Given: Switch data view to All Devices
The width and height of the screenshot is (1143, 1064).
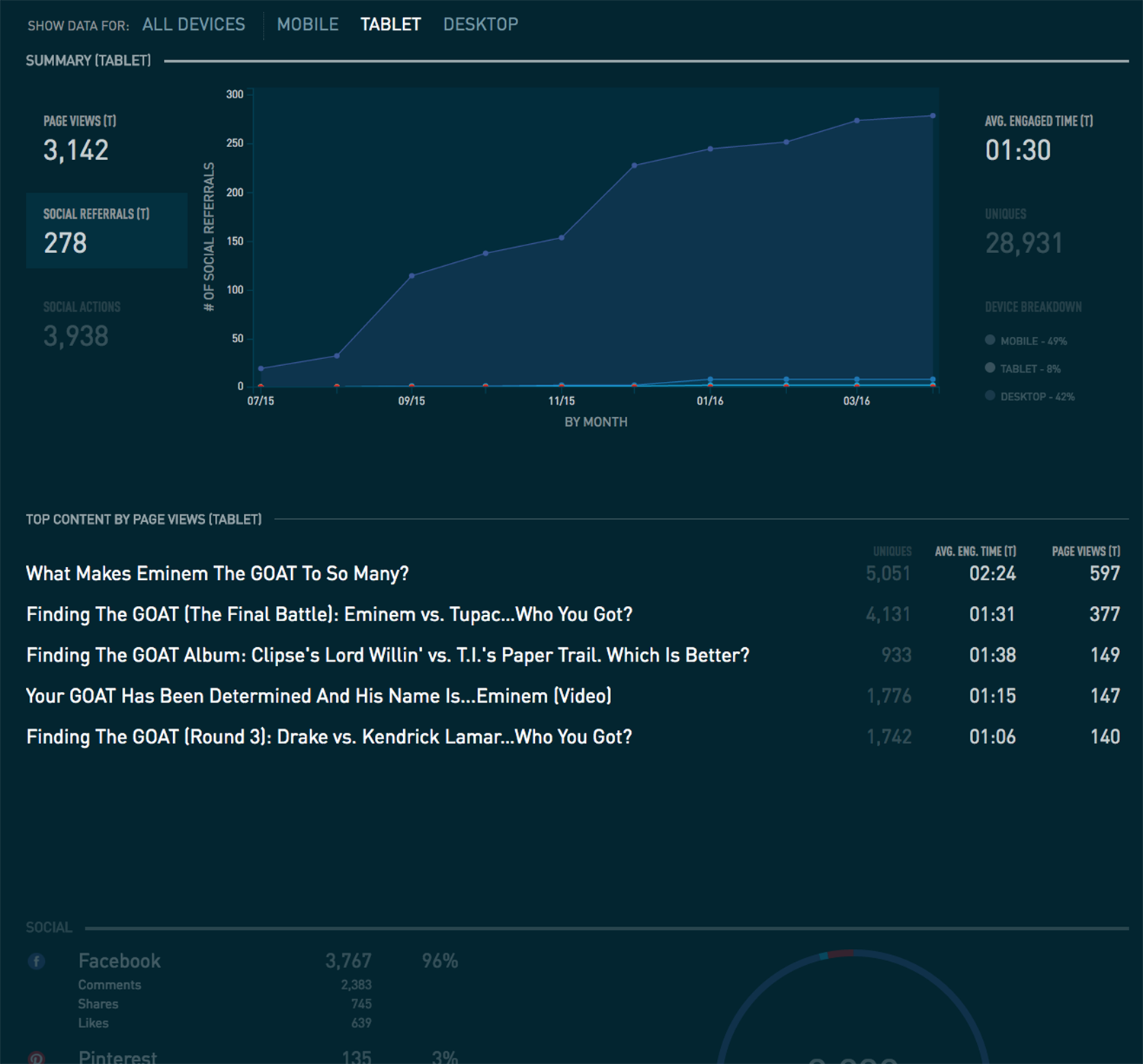Looking at the screenshot, I should tap(194, 24).
